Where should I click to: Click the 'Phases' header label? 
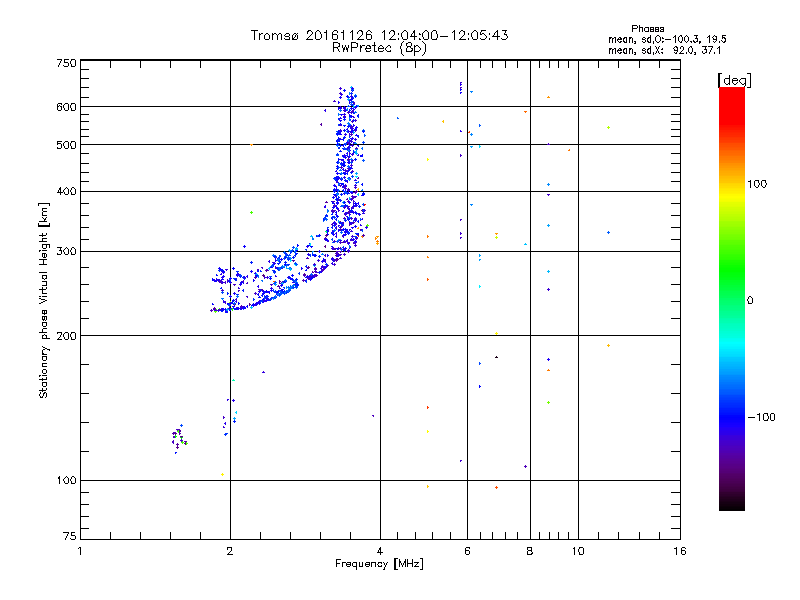pos(647,29)
